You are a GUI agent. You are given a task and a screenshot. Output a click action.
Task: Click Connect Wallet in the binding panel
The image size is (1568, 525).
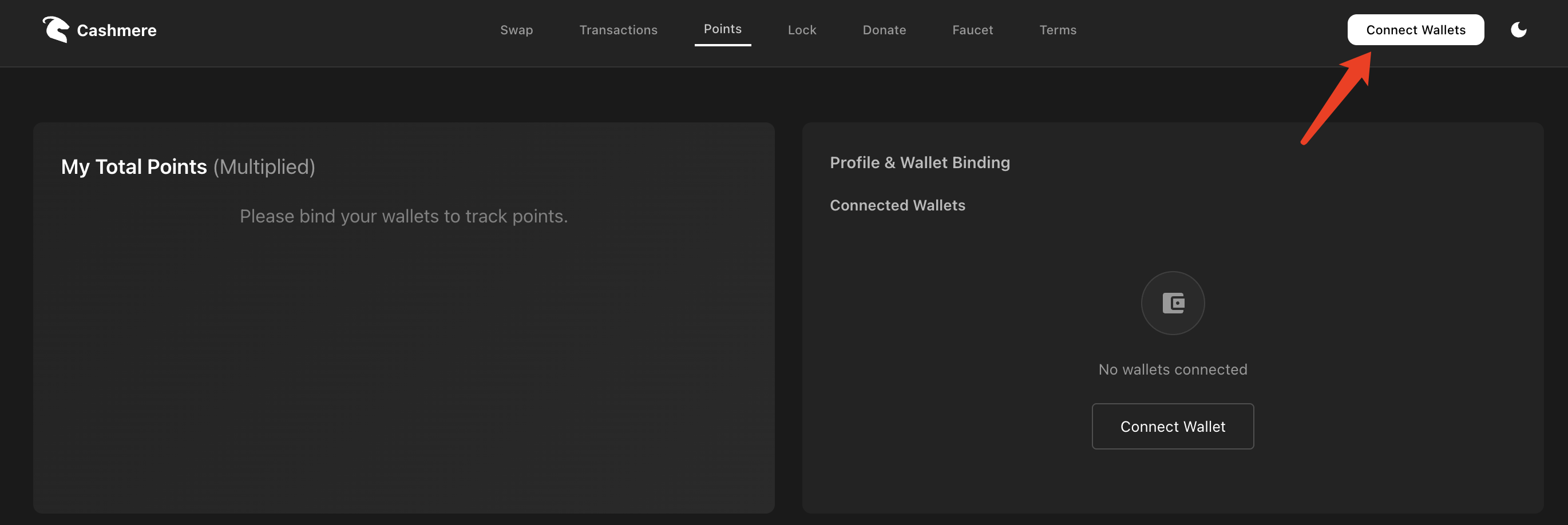point(1173,427)
